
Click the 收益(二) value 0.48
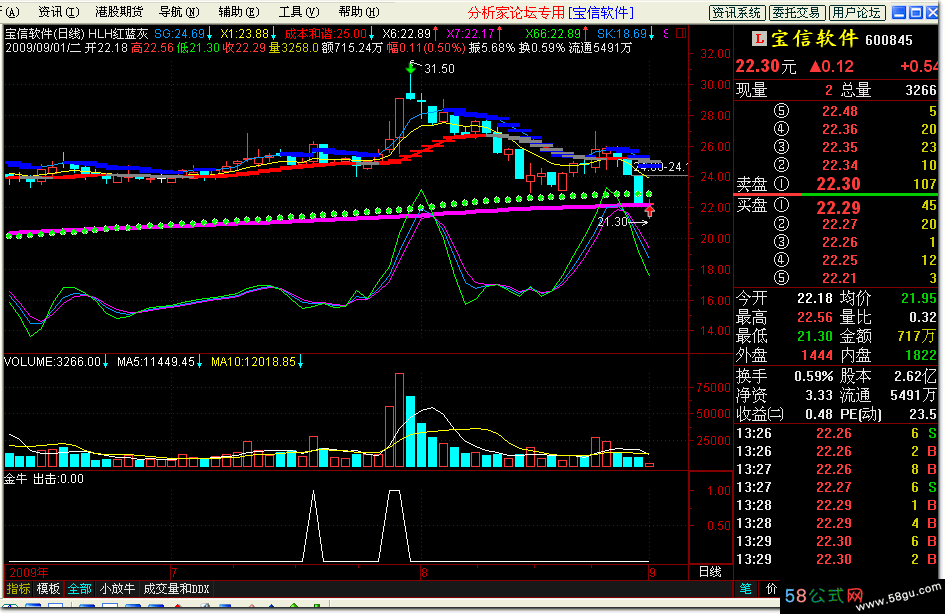click(x=819, y=415)
